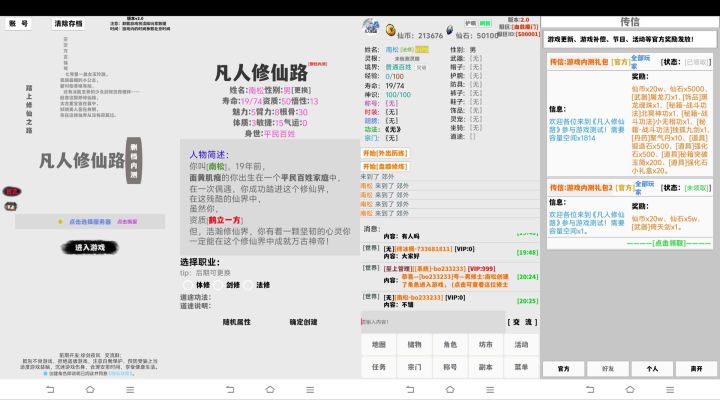Screen dimensions: 720x400
Task: Tap home icon under the character creation screen
Action: pyautogui.click(x=270, y=389)
